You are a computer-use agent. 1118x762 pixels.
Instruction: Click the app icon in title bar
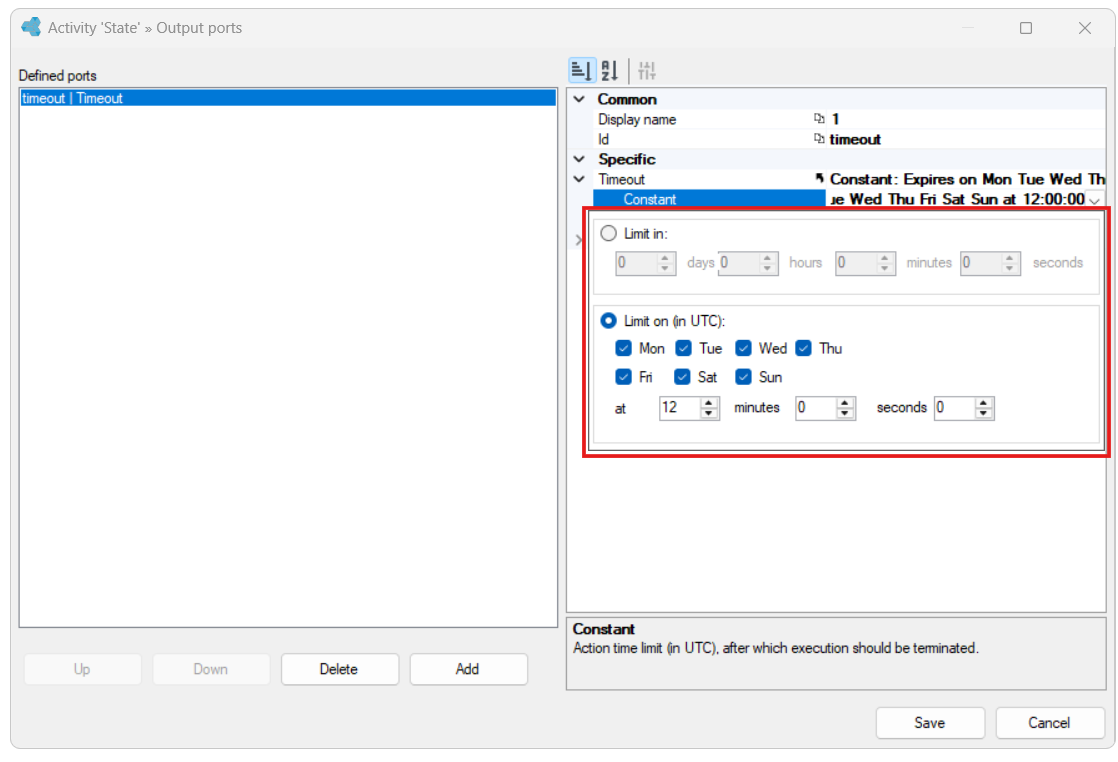click(x=31, y=27)
